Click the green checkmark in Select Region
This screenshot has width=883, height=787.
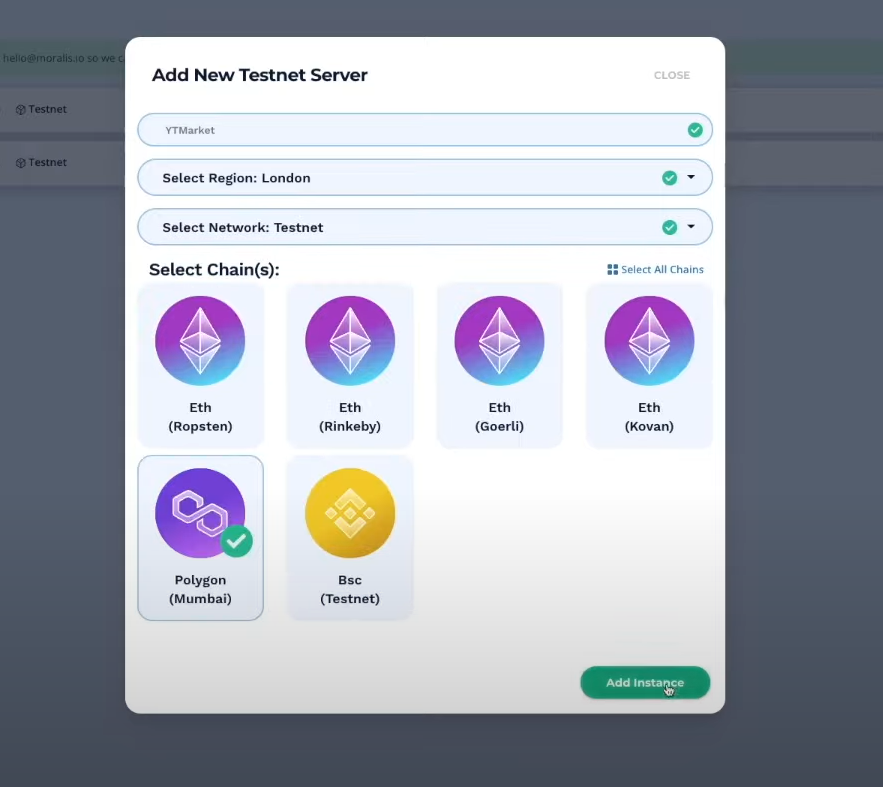pyautogui.click(x=670, y=178)
